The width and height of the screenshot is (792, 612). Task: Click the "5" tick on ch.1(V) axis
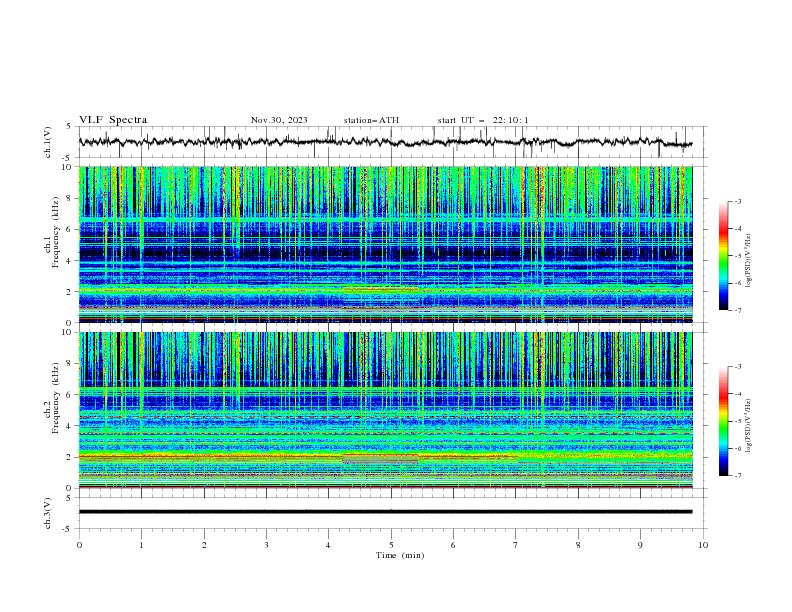click(69, 127)
